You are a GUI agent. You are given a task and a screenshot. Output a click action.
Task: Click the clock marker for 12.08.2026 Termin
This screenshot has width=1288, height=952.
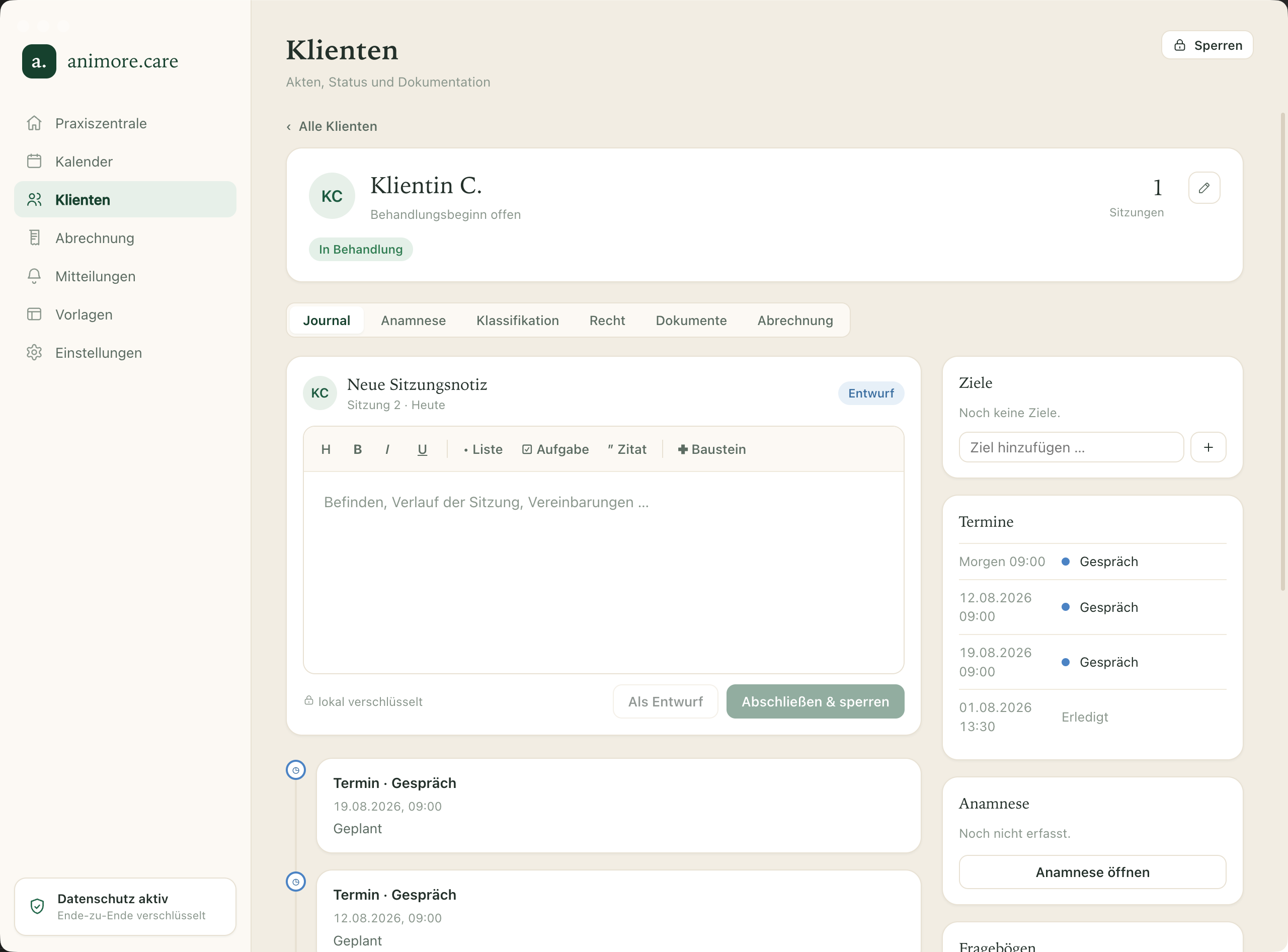coord(296,882)
